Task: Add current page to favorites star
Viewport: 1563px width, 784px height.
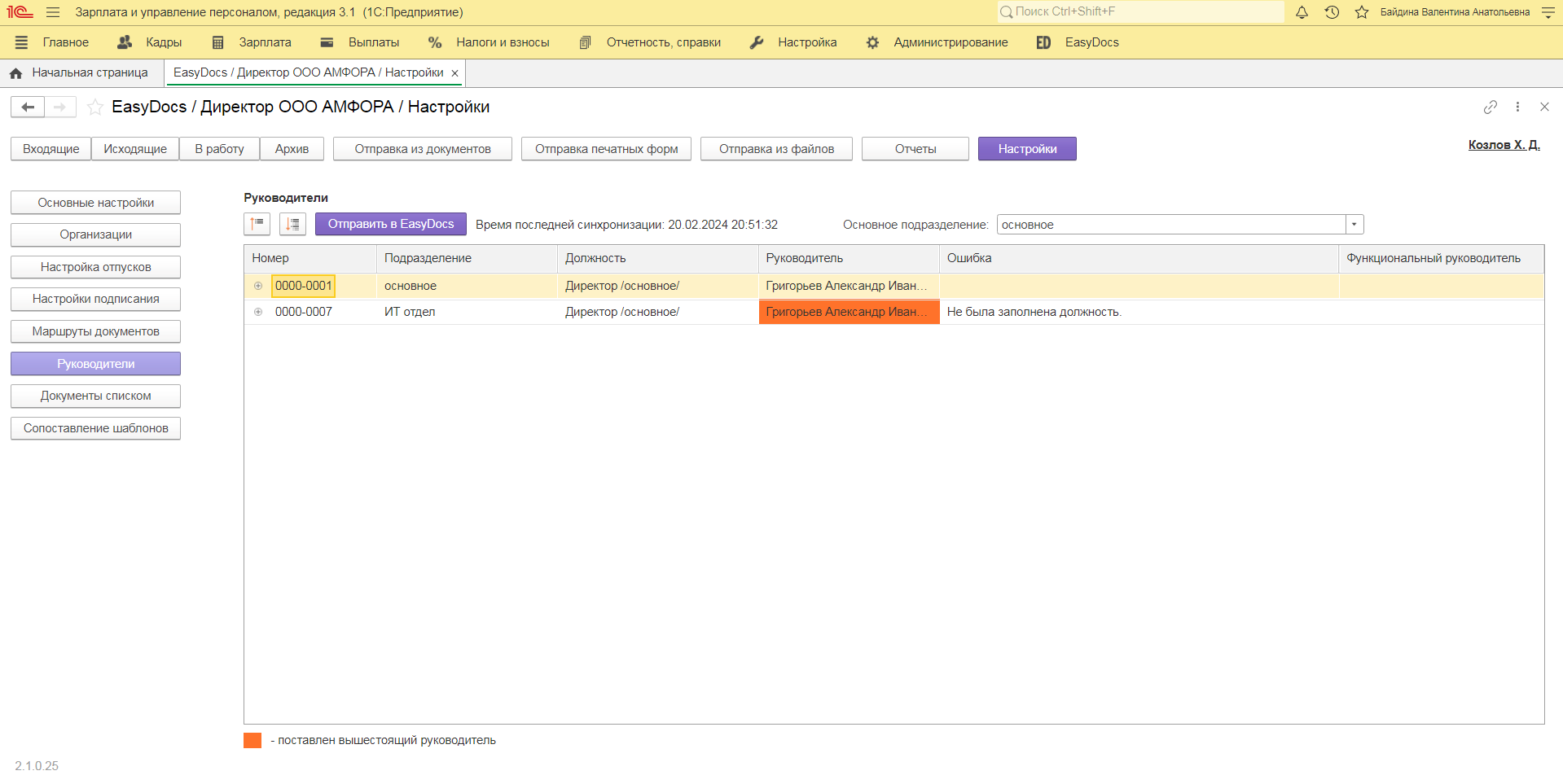Action: point(95,107)
